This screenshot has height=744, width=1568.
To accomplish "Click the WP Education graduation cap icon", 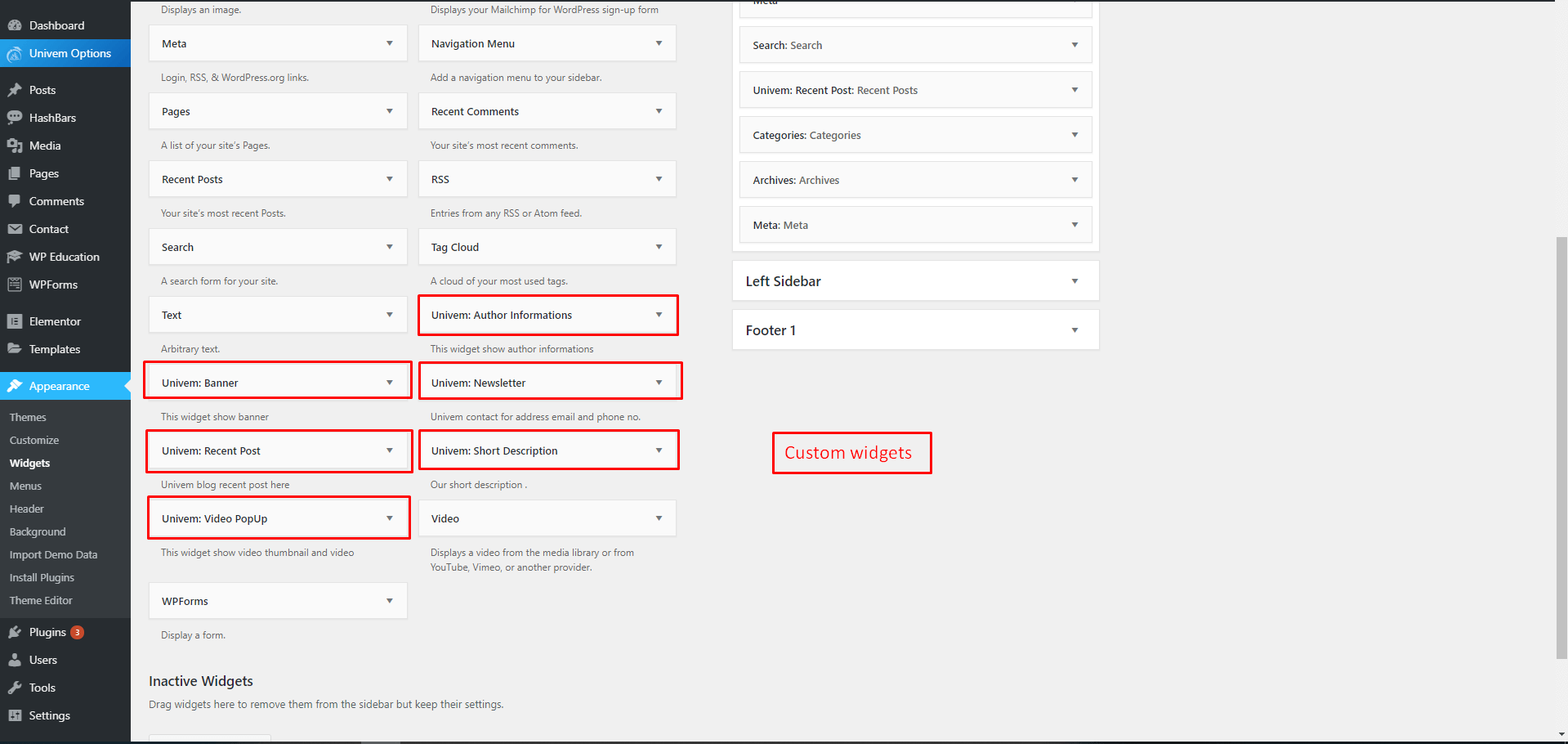I will coord(15,257).
